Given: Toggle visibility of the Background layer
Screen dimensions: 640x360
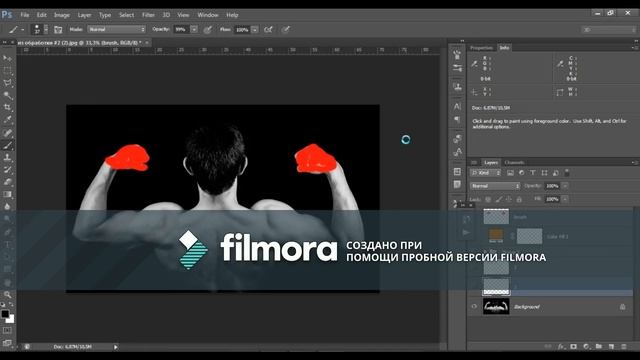Looking at the screenshot, I should click(474, 307).
